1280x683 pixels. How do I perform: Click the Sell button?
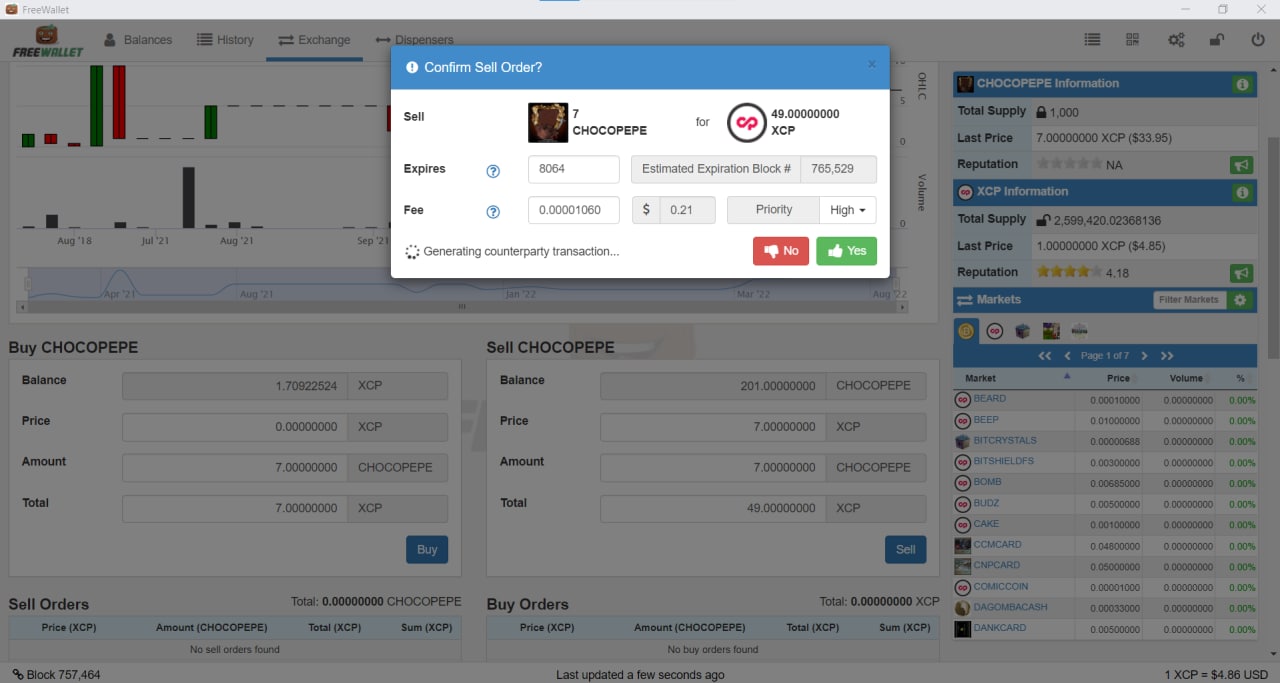[x=906, y=549]
